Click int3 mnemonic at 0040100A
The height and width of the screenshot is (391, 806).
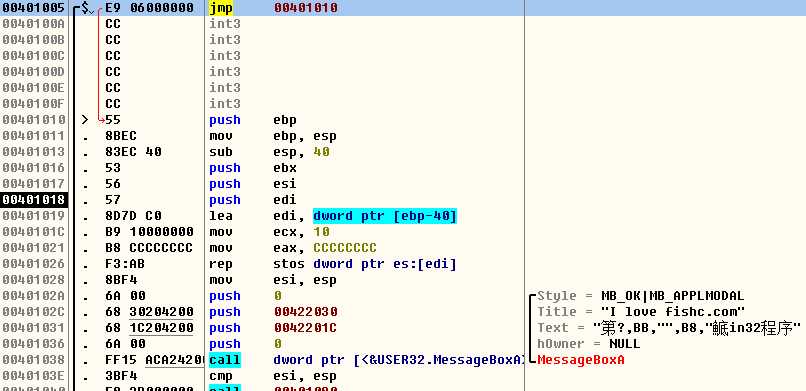[x=225, y=24]
